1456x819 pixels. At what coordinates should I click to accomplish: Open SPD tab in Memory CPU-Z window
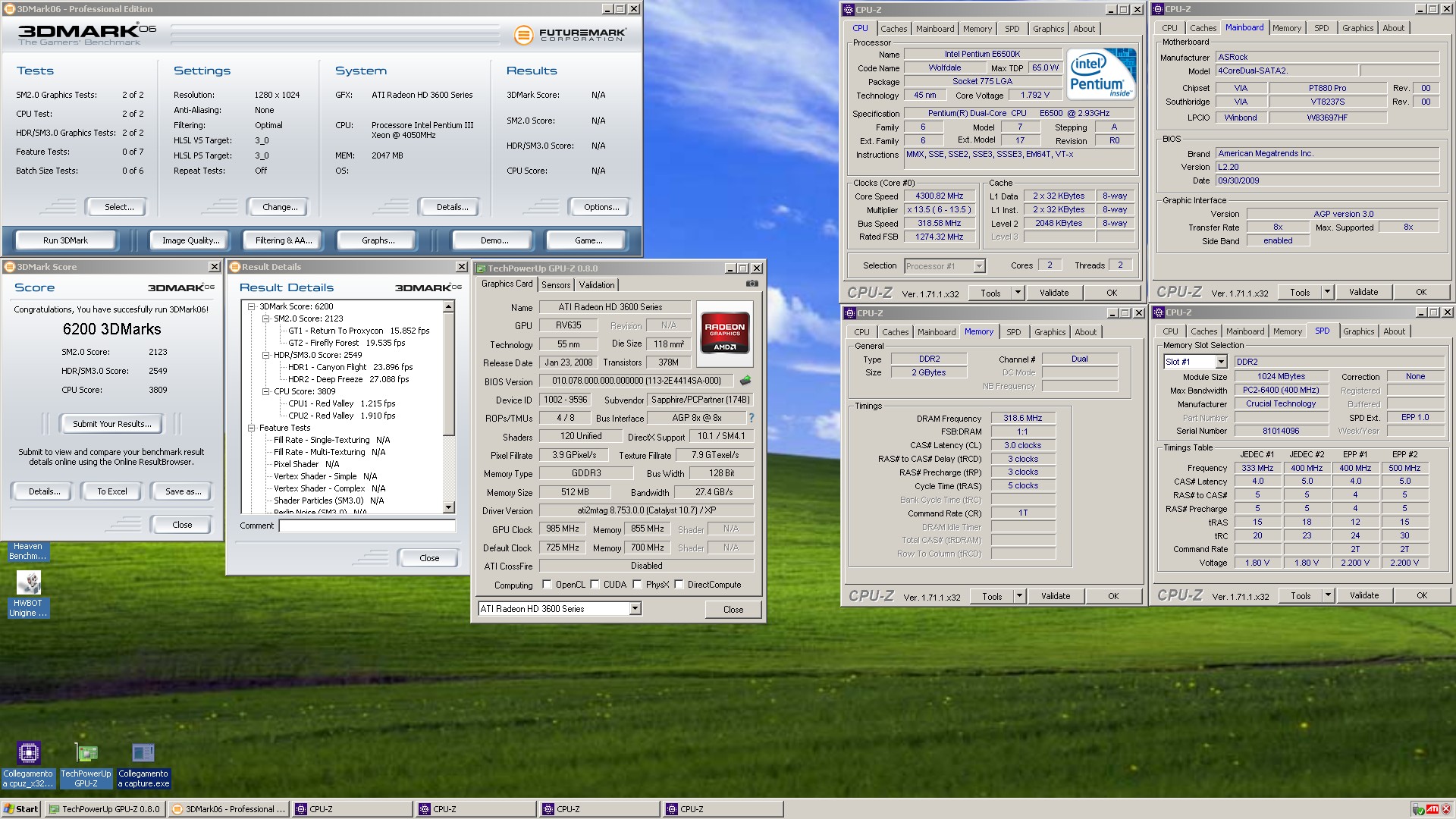pyautogui.click(x=1014, y=332)
